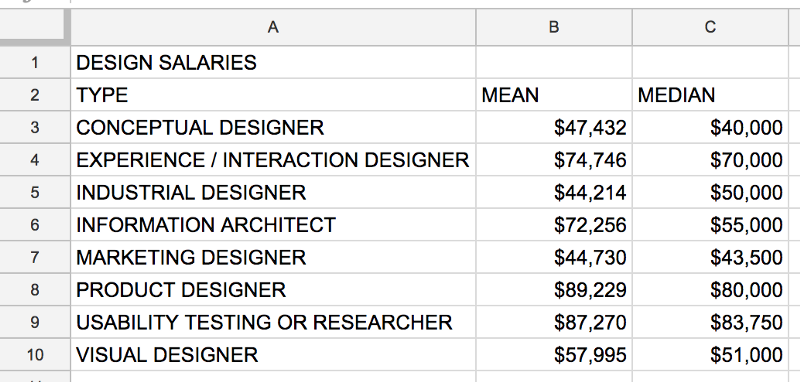Image resolution: width=800 pixels, height=382 pixels.
Task: Select Information Architect median $55,000
Action: [710, 224]
